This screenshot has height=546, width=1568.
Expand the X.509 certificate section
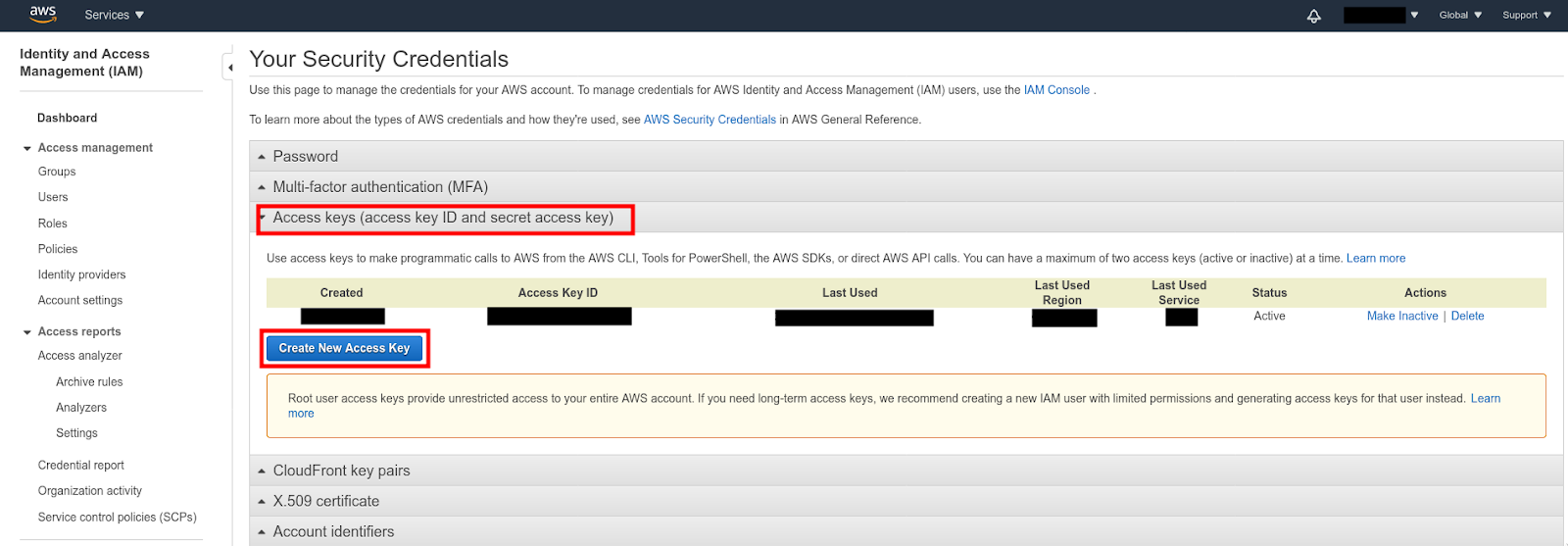click(906, 501)
